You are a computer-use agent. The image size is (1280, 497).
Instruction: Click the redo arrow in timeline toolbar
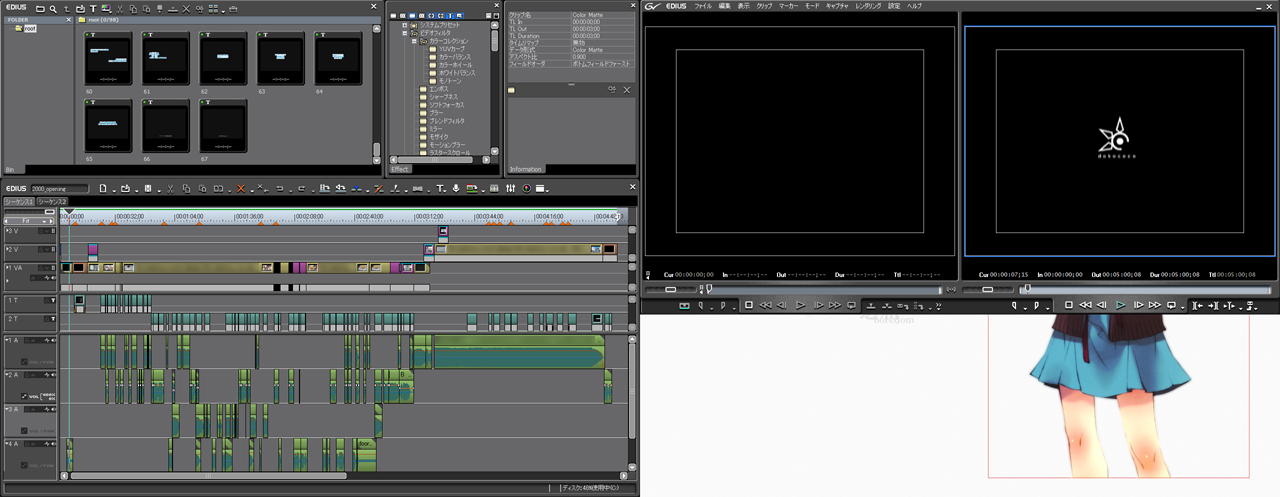[302, 189]
